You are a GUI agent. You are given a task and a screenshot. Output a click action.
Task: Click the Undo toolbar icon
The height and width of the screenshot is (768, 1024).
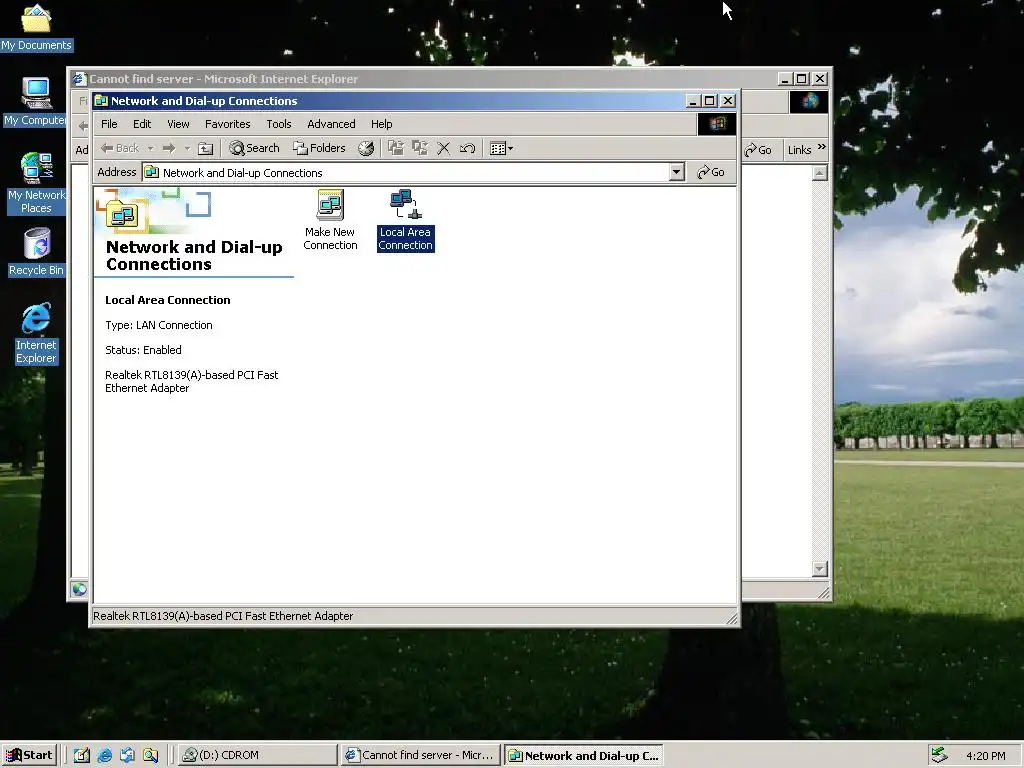pyautogui.click(x=467, y=148)
